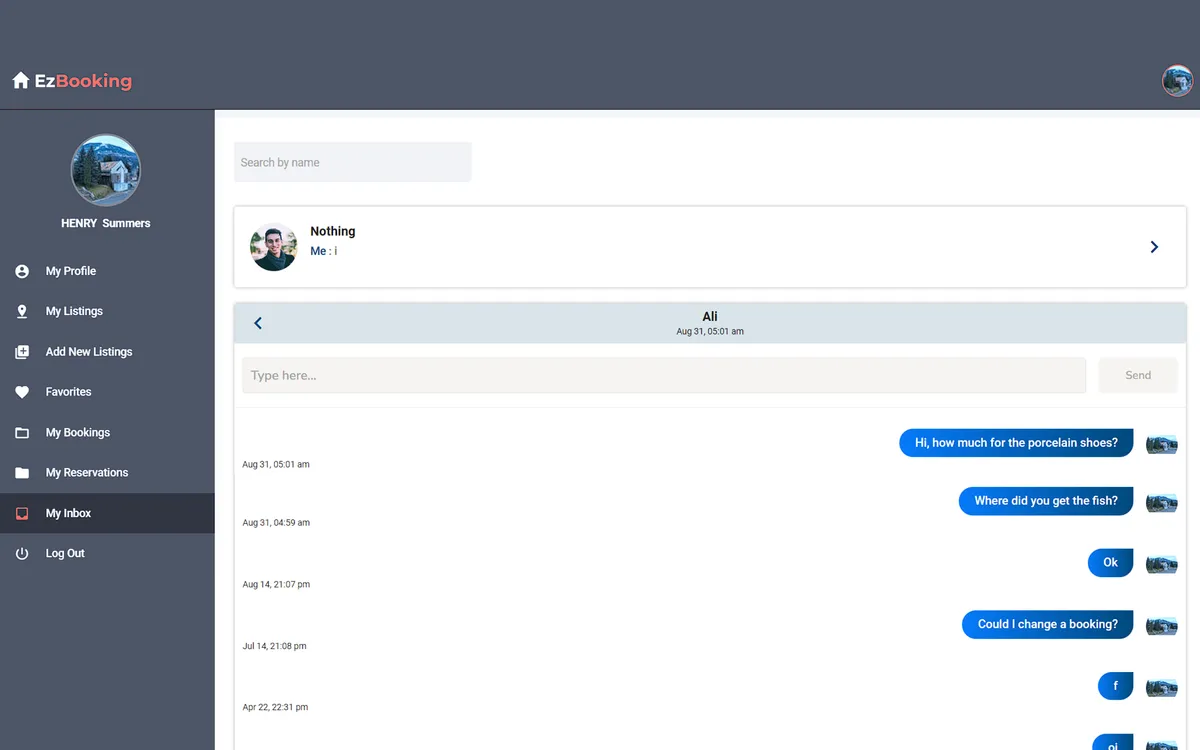Click the My Reservations folder icon
Viewport: 1200px width, 750px height.
22,473
